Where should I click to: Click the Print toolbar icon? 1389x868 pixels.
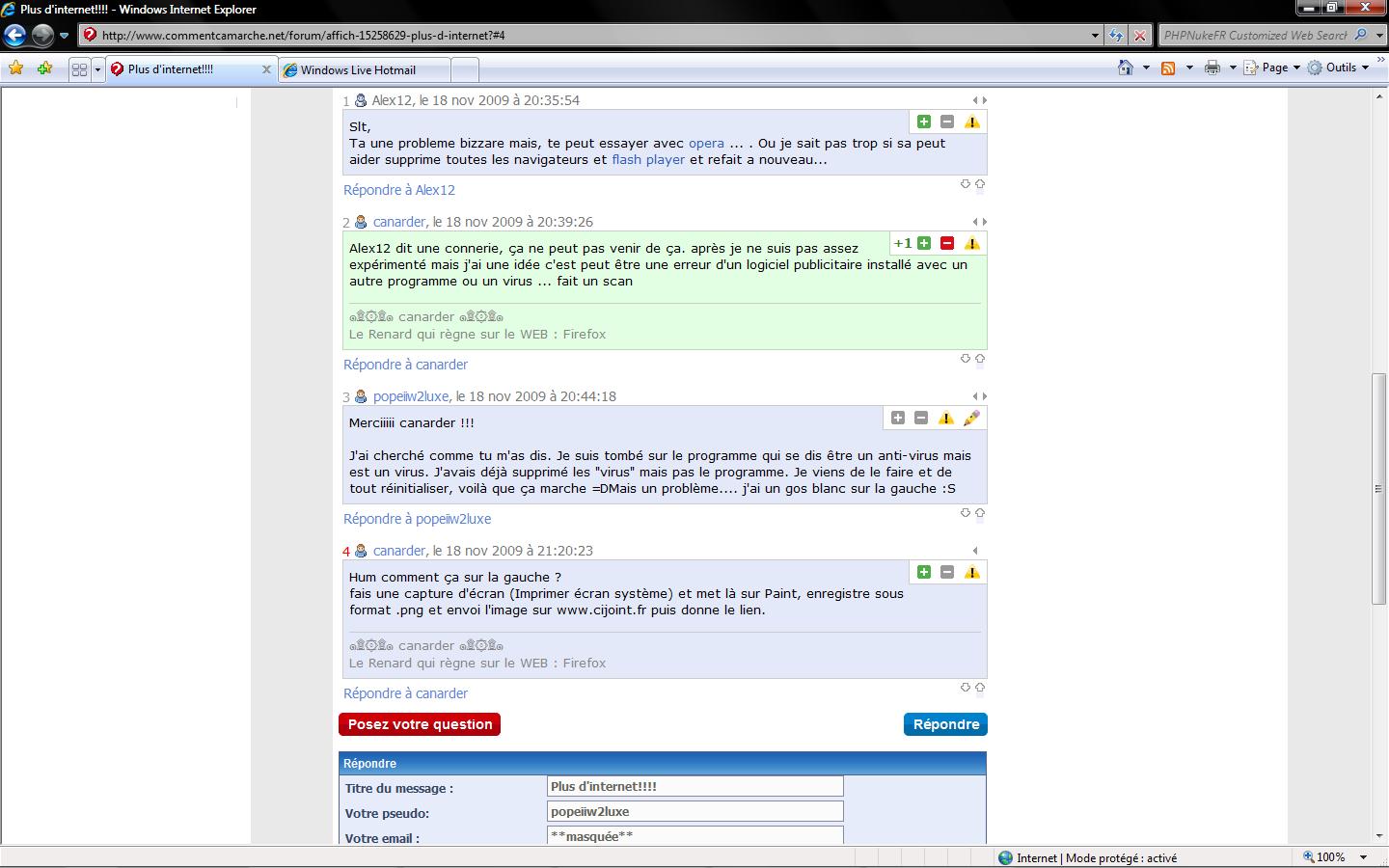click(x=1212, y=68)
